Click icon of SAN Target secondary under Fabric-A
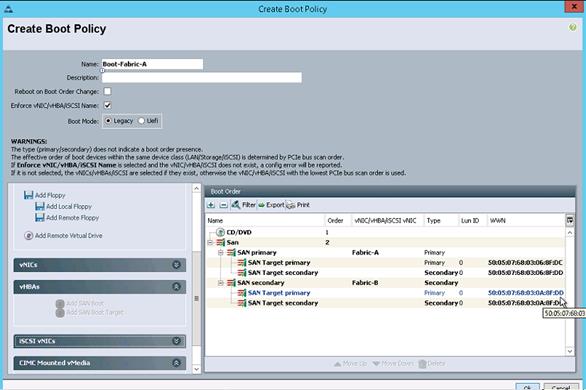The image size is (586, 390). pyautogui.click(x=242, y=273)
